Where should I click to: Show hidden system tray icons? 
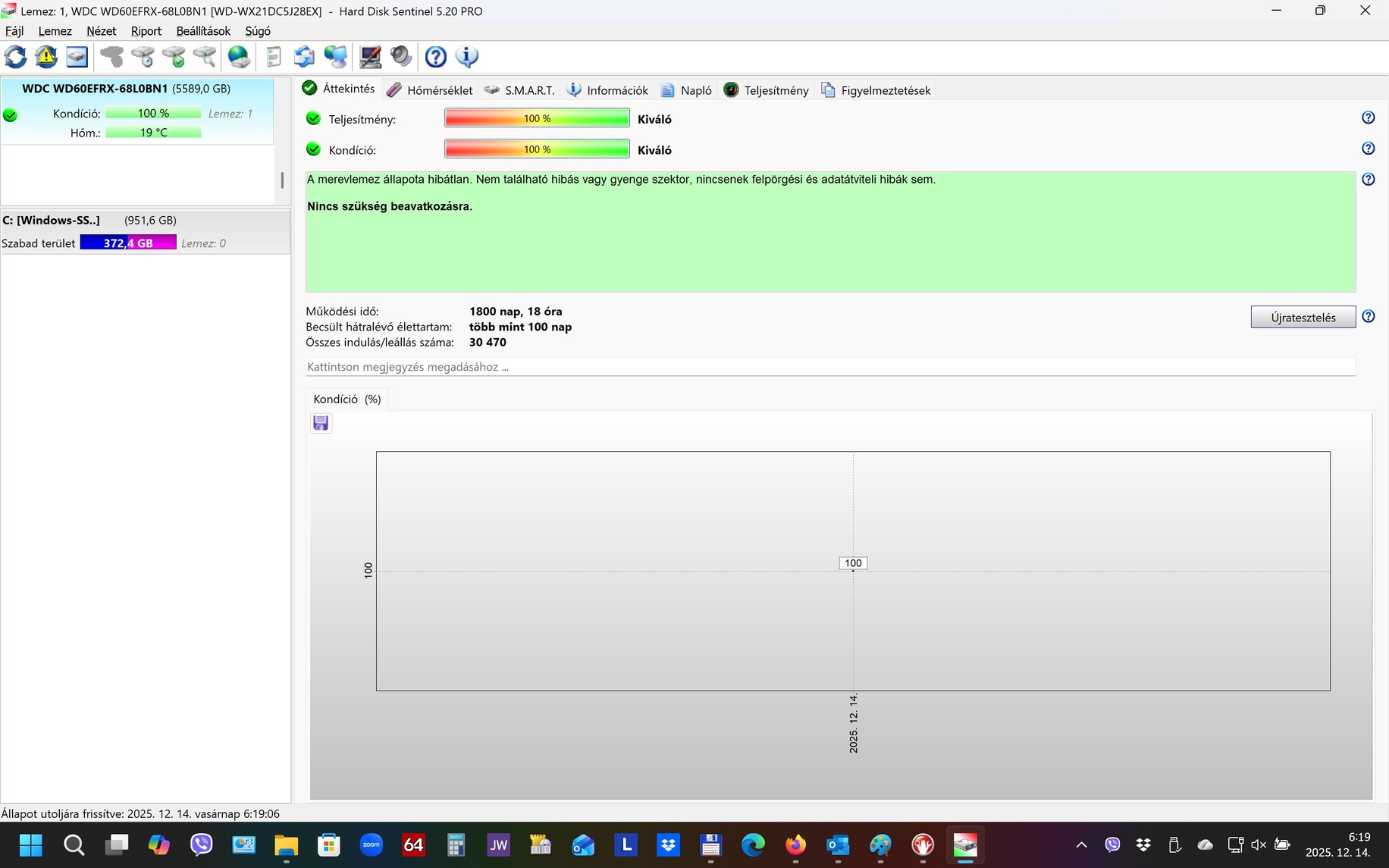pos(1082,844)
